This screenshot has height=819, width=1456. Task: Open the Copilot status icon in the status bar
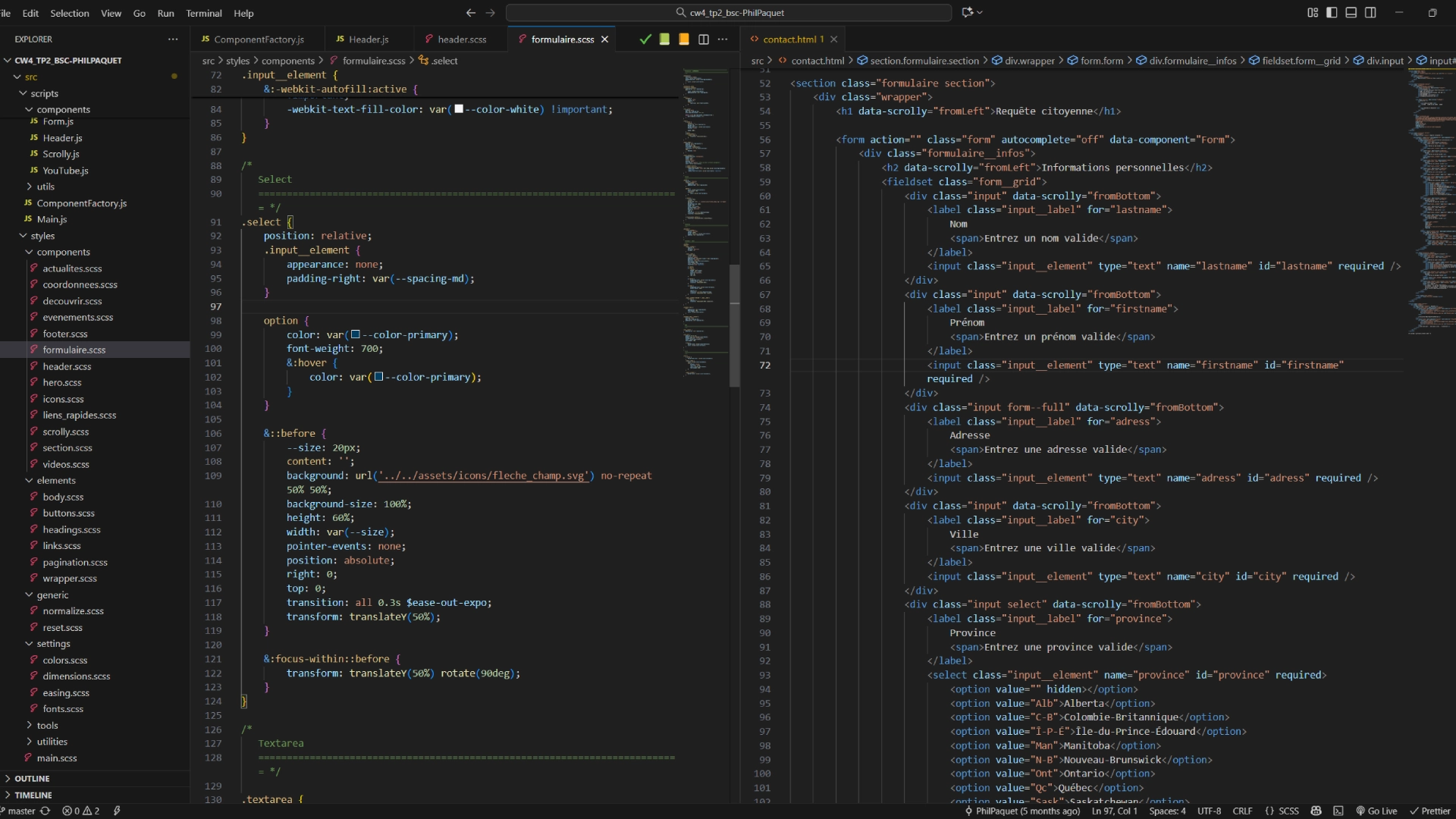(1316, 811)
